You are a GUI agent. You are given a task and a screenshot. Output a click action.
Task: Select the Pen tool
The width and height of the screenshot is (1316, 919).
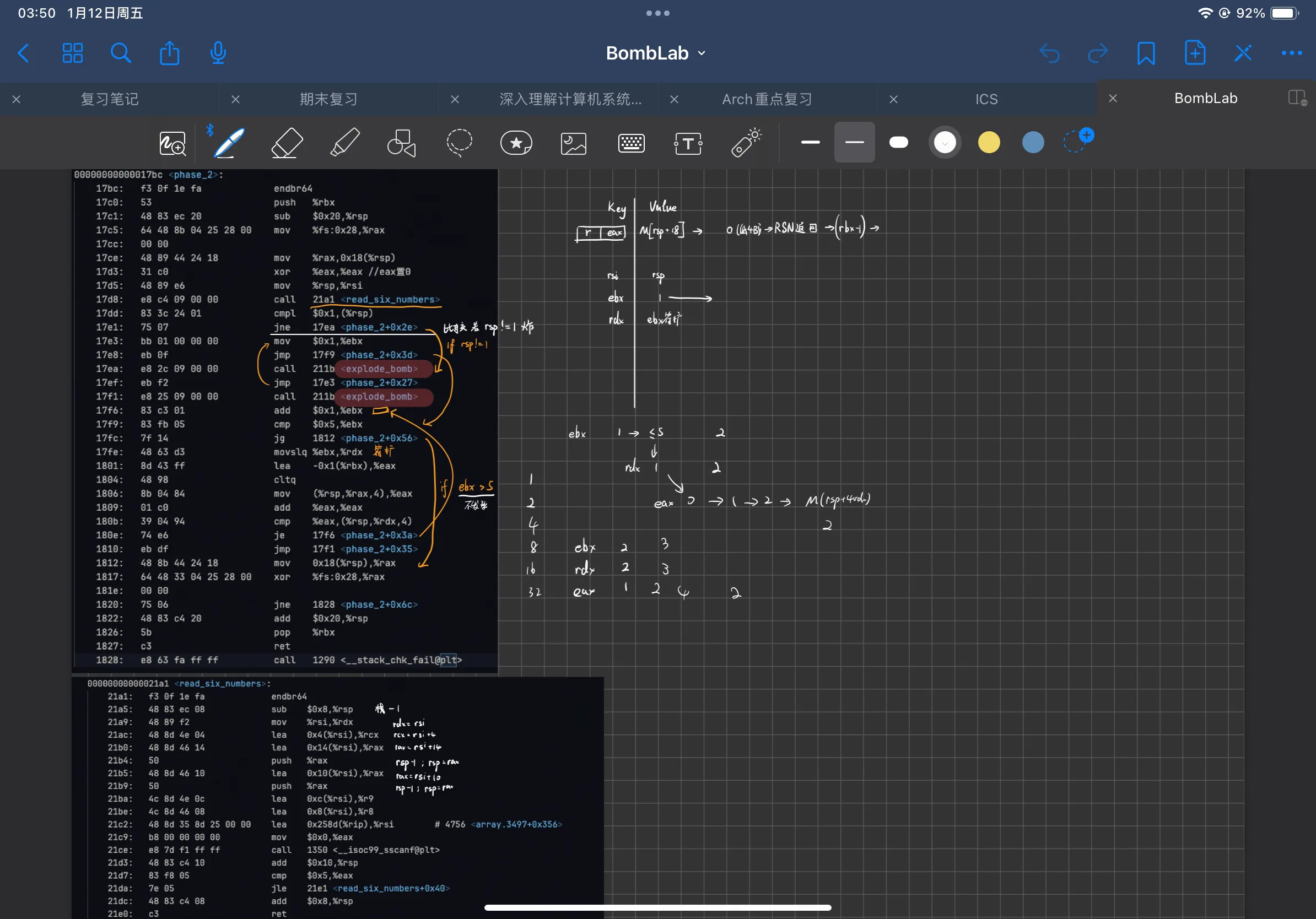point(229,143)
